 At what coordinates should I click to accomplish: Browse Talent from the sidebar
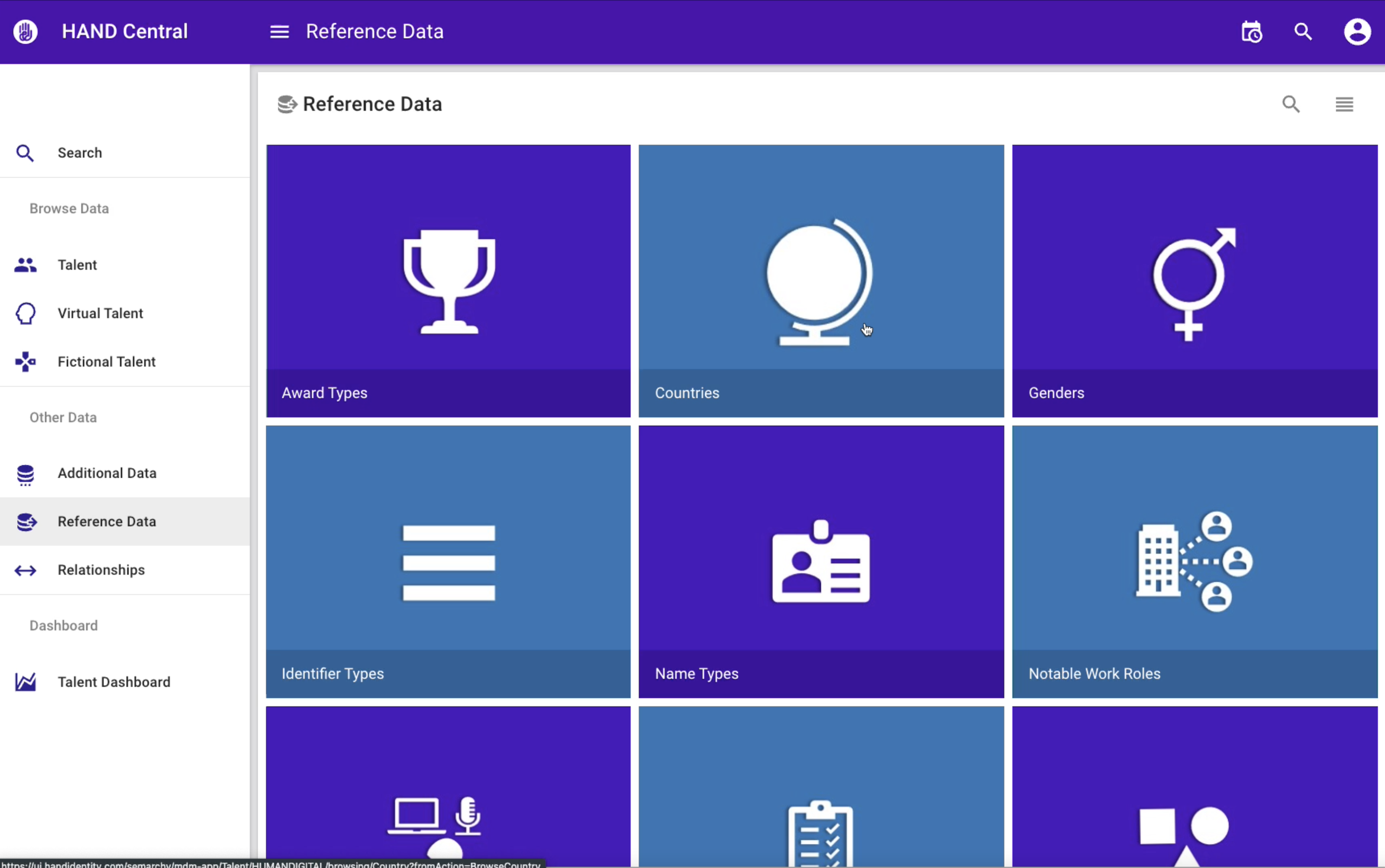coord(77,265)
